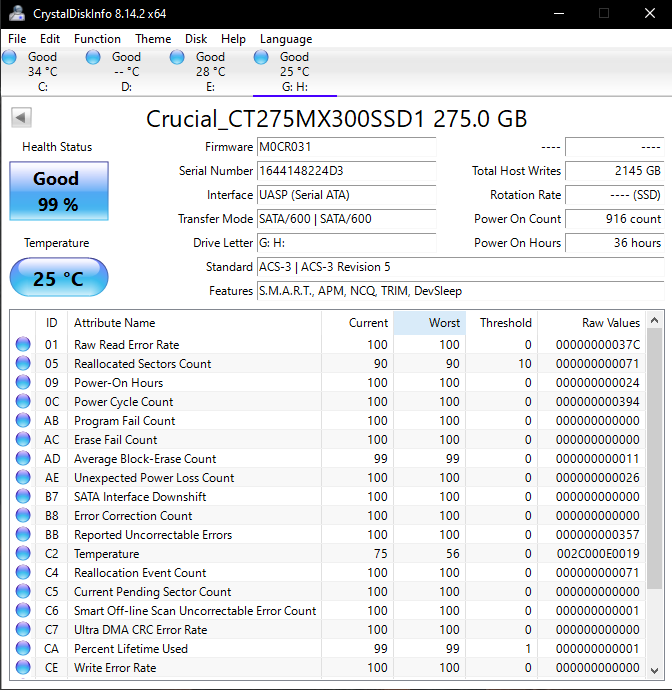Click the status icon for Temperature attribute row

(x=23, y=553)
